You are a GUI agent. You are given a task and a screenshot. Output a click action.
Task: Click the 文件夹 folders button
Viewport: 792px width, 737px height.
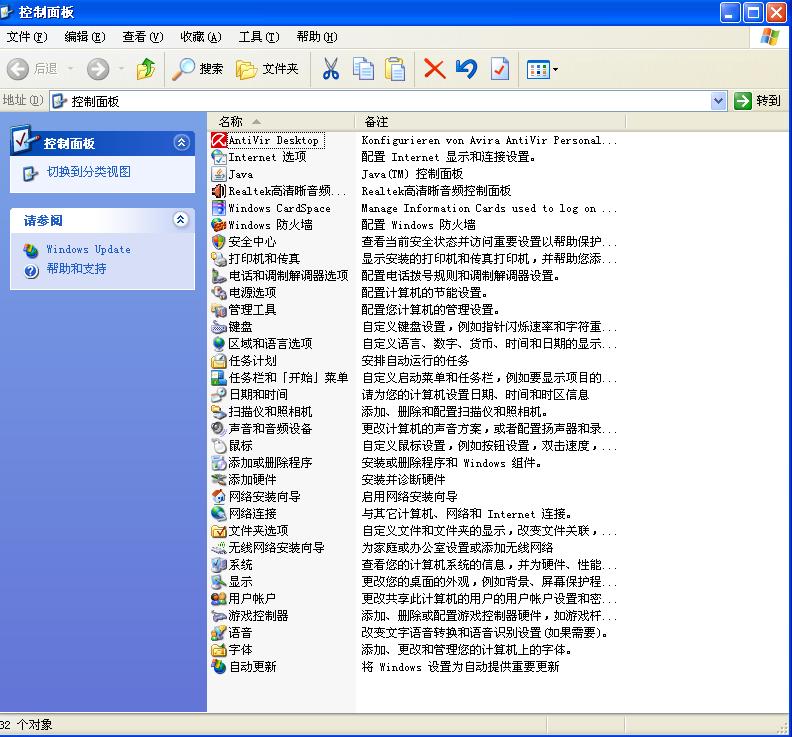tap(267, 69)
